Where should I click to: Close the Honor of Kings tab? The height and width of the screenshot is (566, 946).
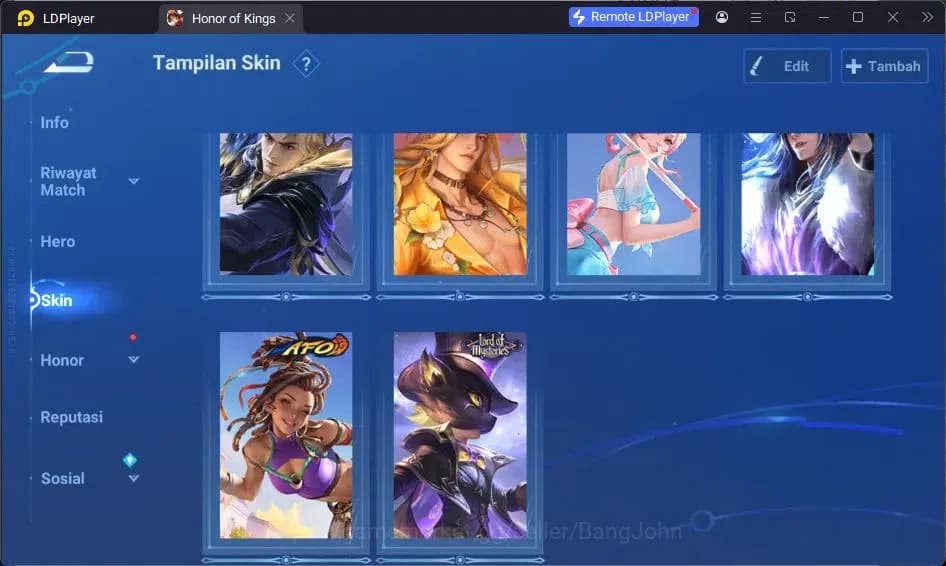(x=290, y=18)
